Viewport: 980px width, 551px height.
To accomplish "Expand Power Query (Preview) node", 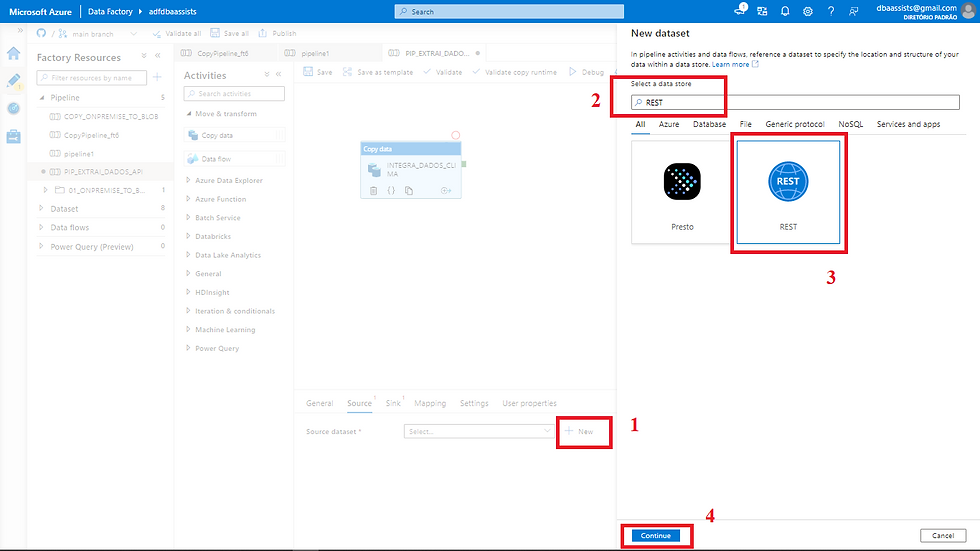I will click(x=41, y=246).
